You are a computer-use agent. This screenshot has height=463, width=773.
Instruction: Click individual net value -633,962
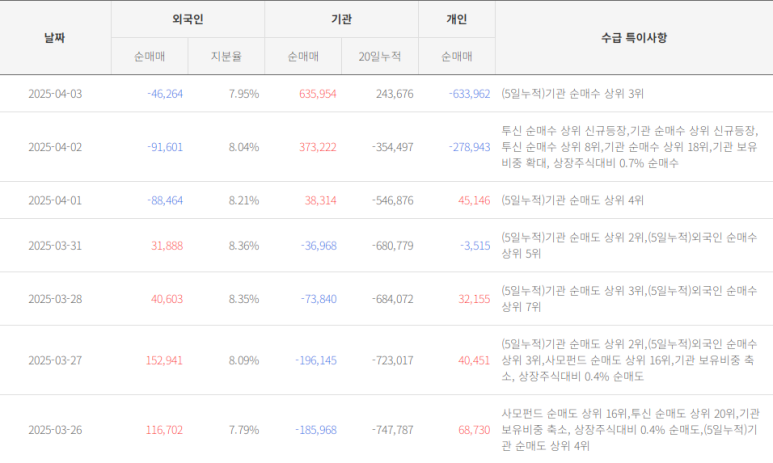click(469, 94)
